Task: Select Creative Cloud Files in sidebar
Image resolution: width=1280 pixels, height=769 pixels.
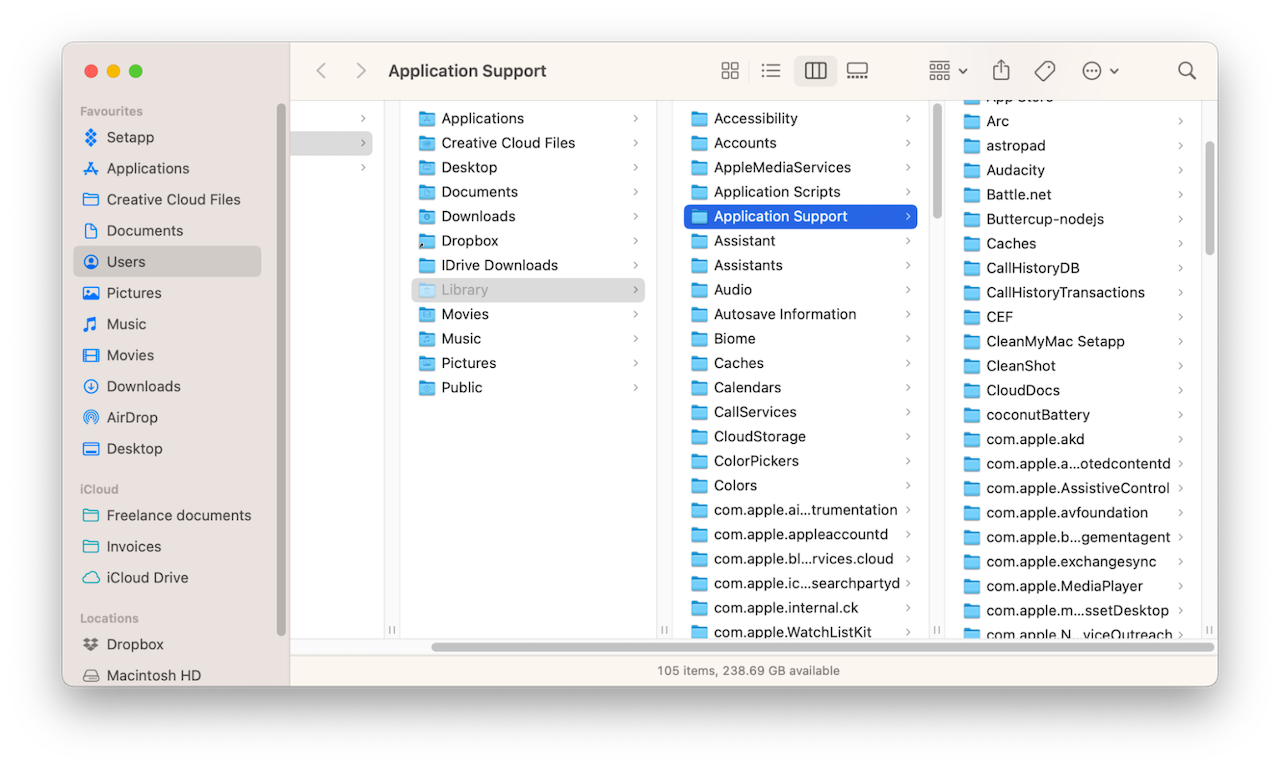Action: tap(173, 200)
